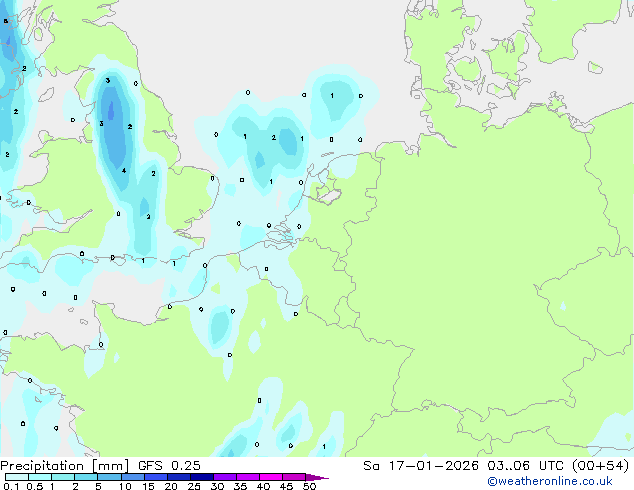Click the '10' legend scale label
Viewport: 634px width, 490px height.
pos(125,486)
